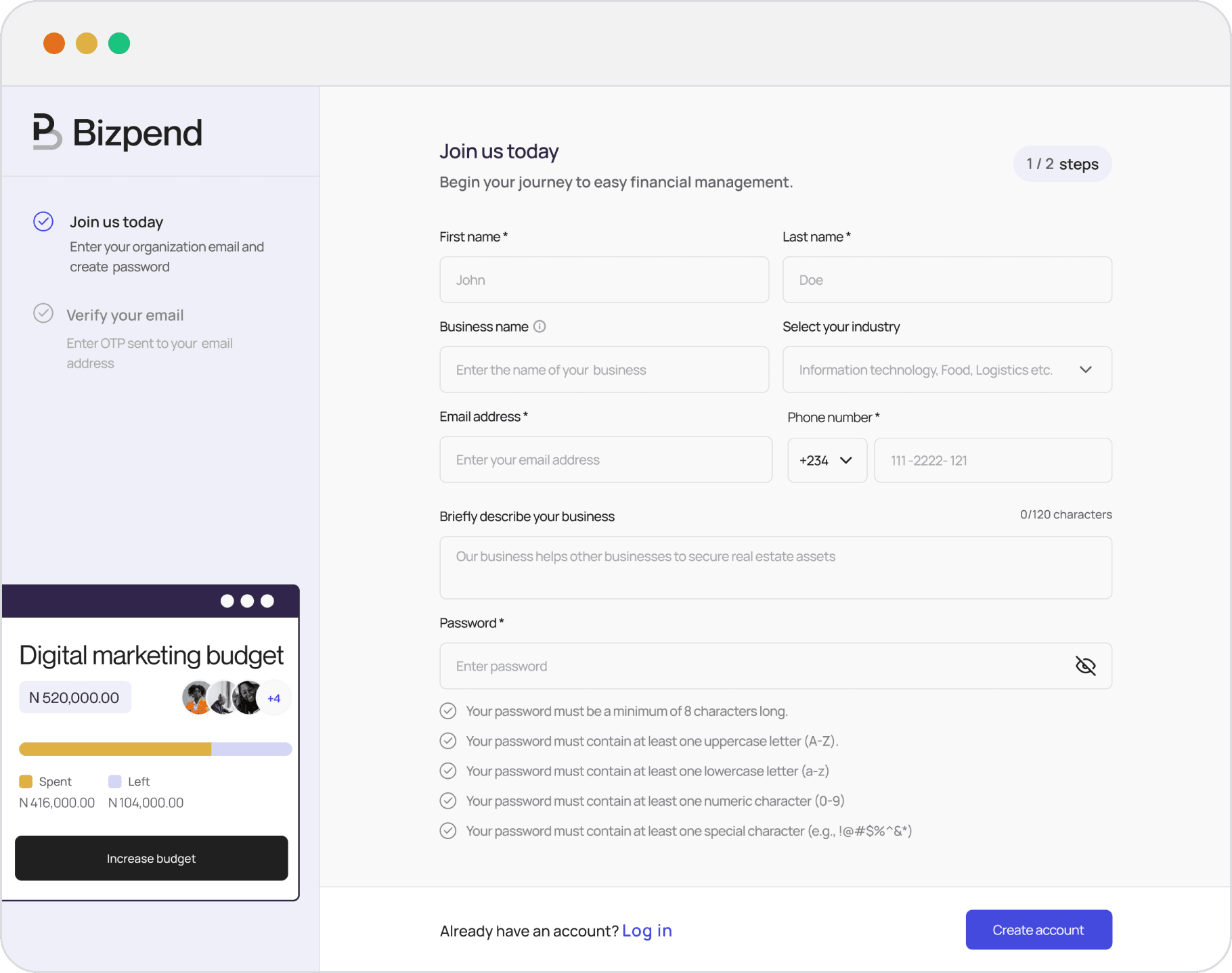Click the first team member avatar
The width and height of the screenshot is (1232, 973).
coord(196,698)
